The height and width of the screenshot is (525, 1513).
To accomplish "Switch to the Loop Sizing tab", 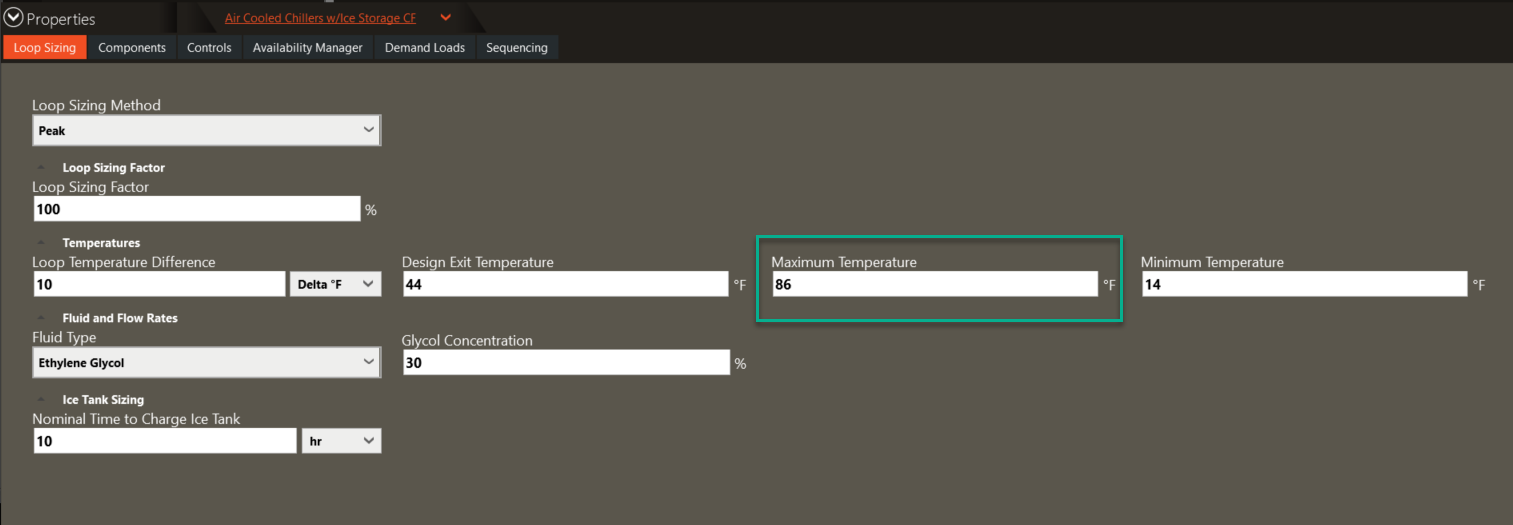I will coord(45,47).
